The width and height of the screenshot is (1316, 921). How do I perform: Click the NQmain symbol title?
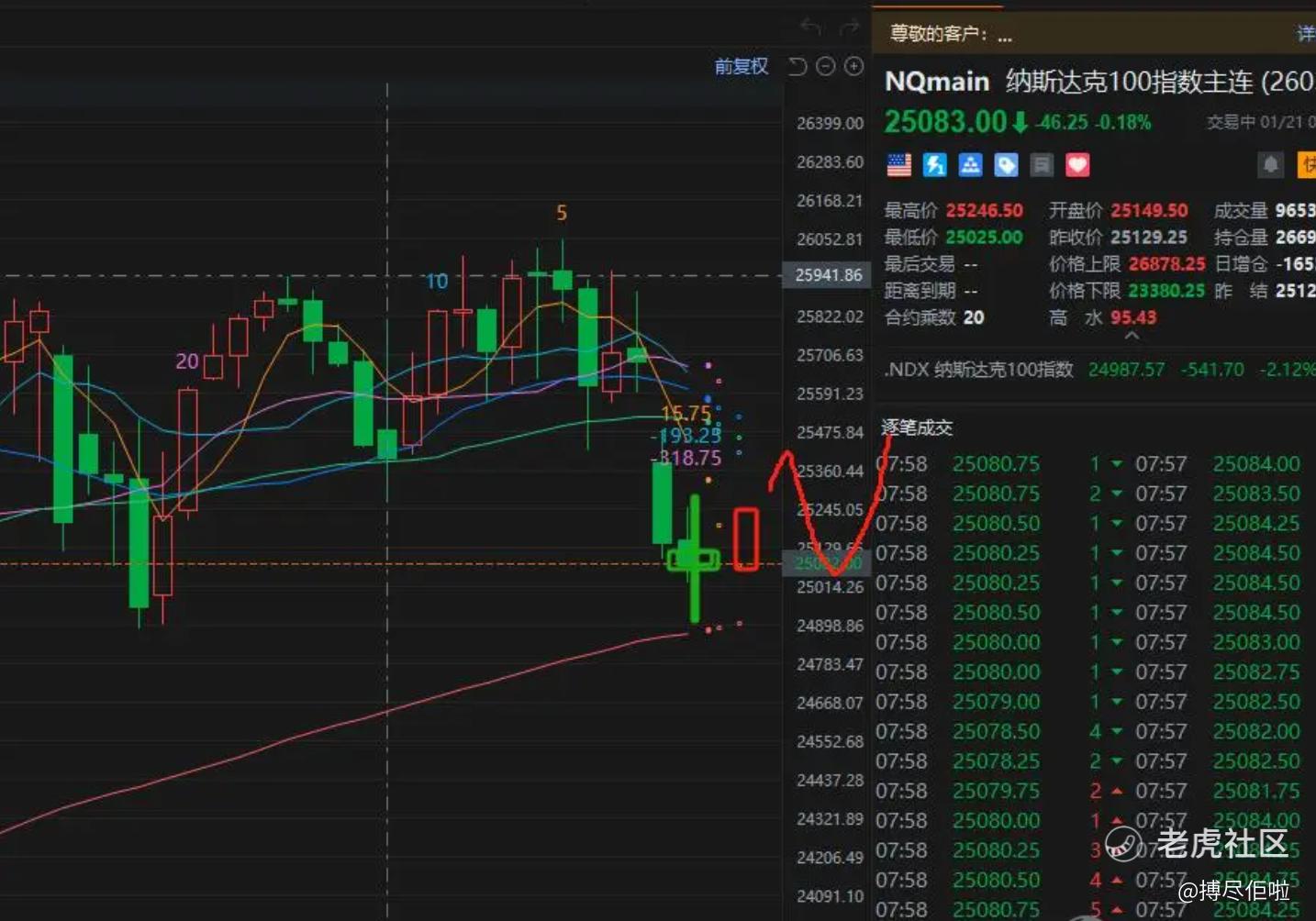click(x=937, y=82)
